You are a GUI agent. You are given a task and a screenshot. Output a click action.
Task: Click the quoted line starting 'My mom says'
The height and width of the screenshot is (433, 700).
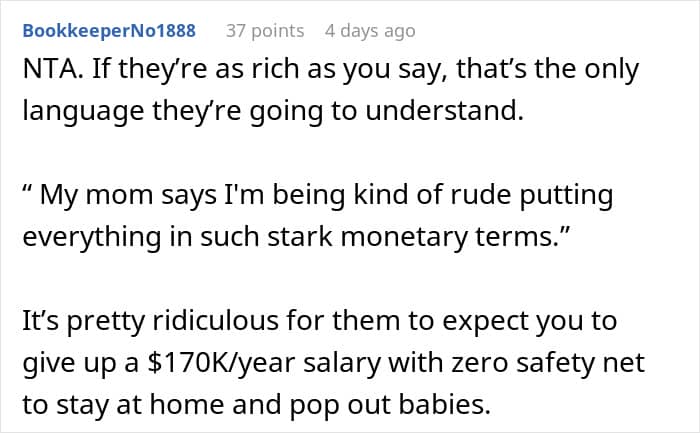(318, 196)
